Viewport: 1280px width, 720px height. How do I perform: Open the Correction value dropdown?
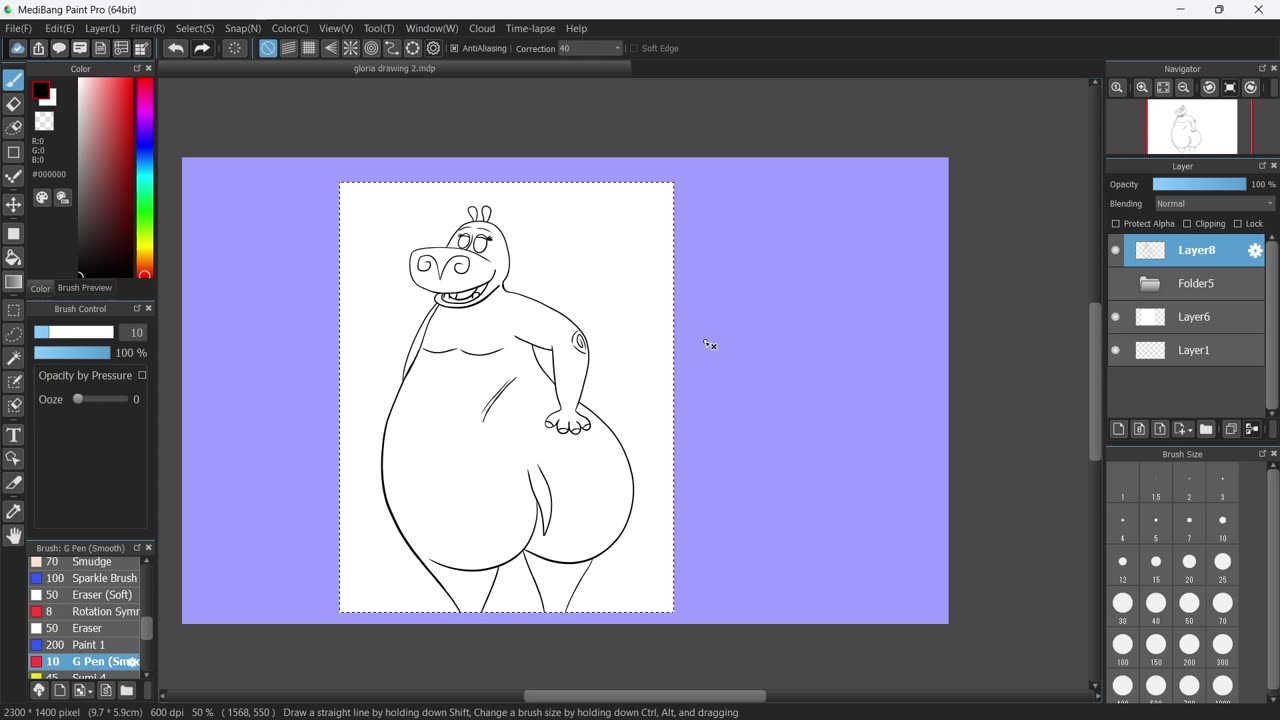click(x=590, y=48)
